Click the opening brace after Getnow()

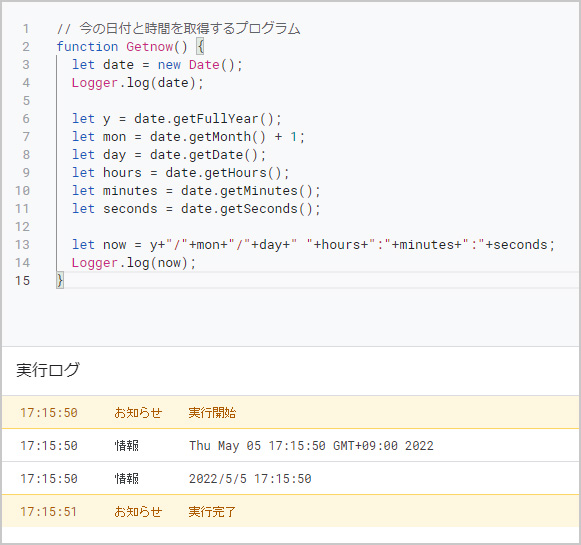(200, 47)
